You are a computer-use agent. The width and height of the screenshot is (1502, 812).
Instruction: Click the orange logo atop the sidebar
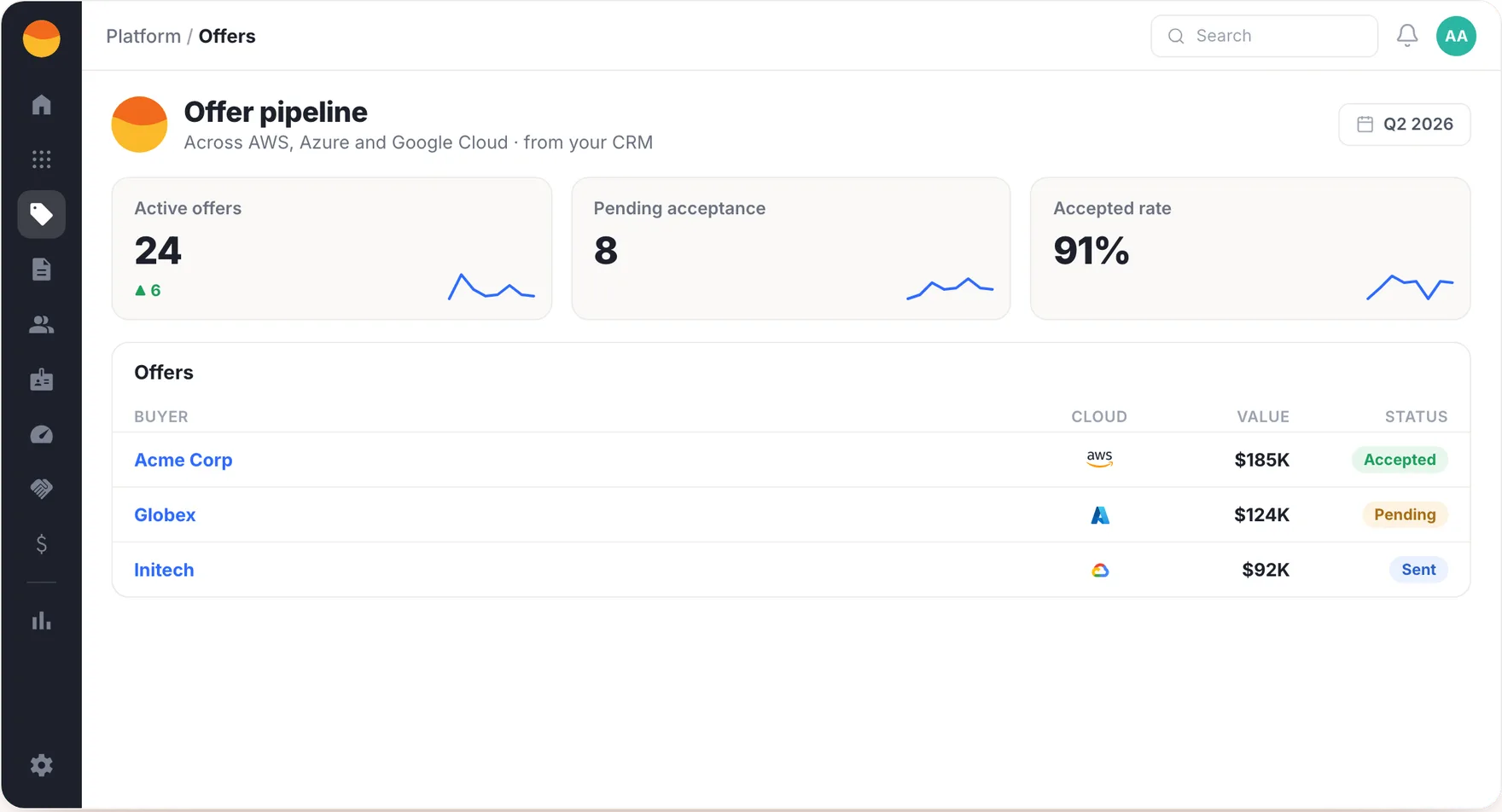coord(41,38)
